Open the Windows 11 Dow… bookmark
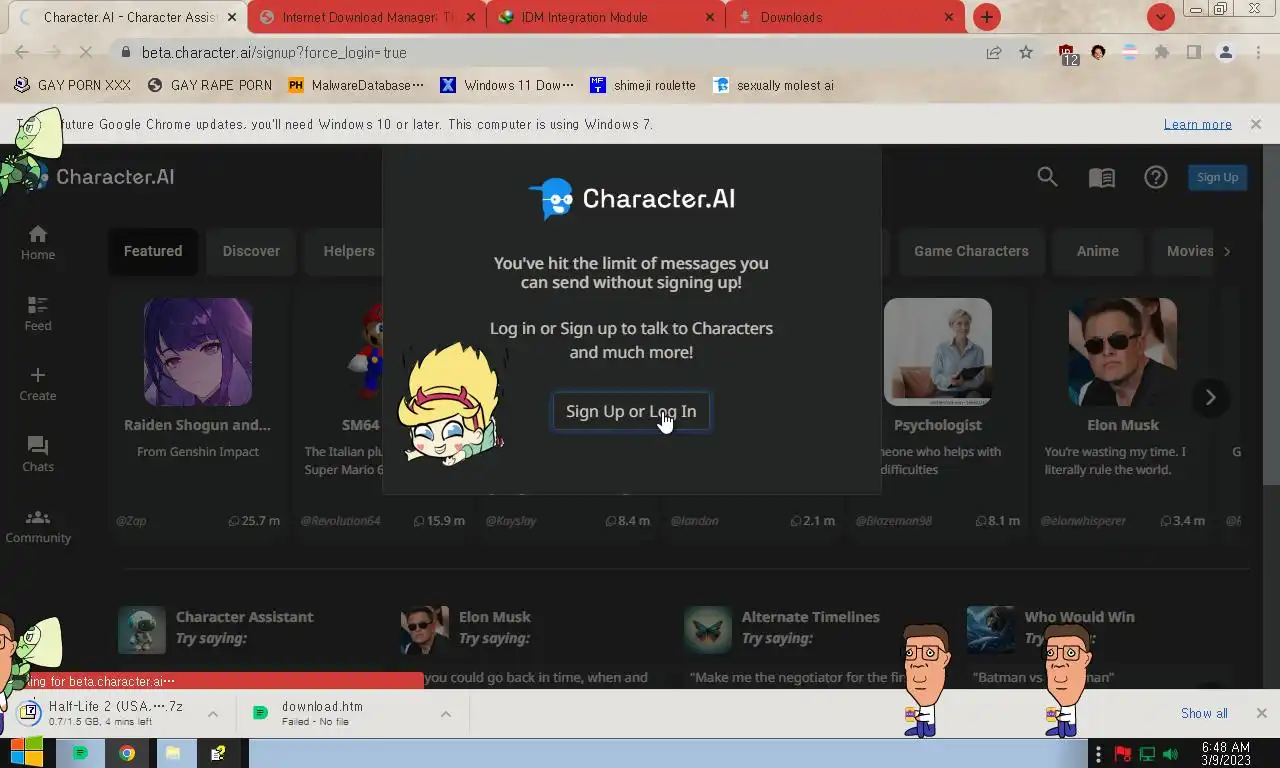Screen dimensions: 1280x768 pyautogui.click(x=507, y=85)
